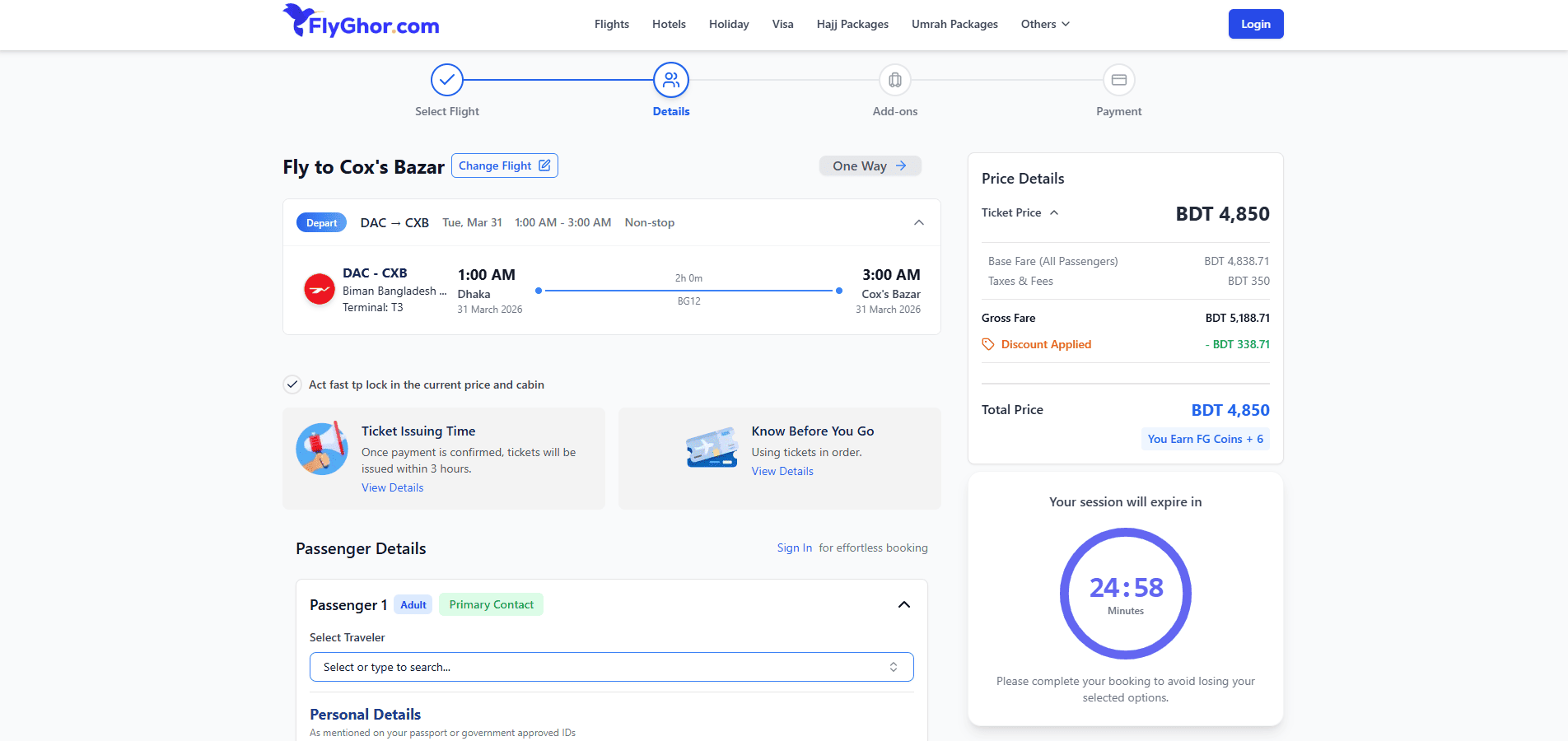Open View Details under Know Before You Go
Viewport: 1568px width, 741px height.
[x=782, y=471]
